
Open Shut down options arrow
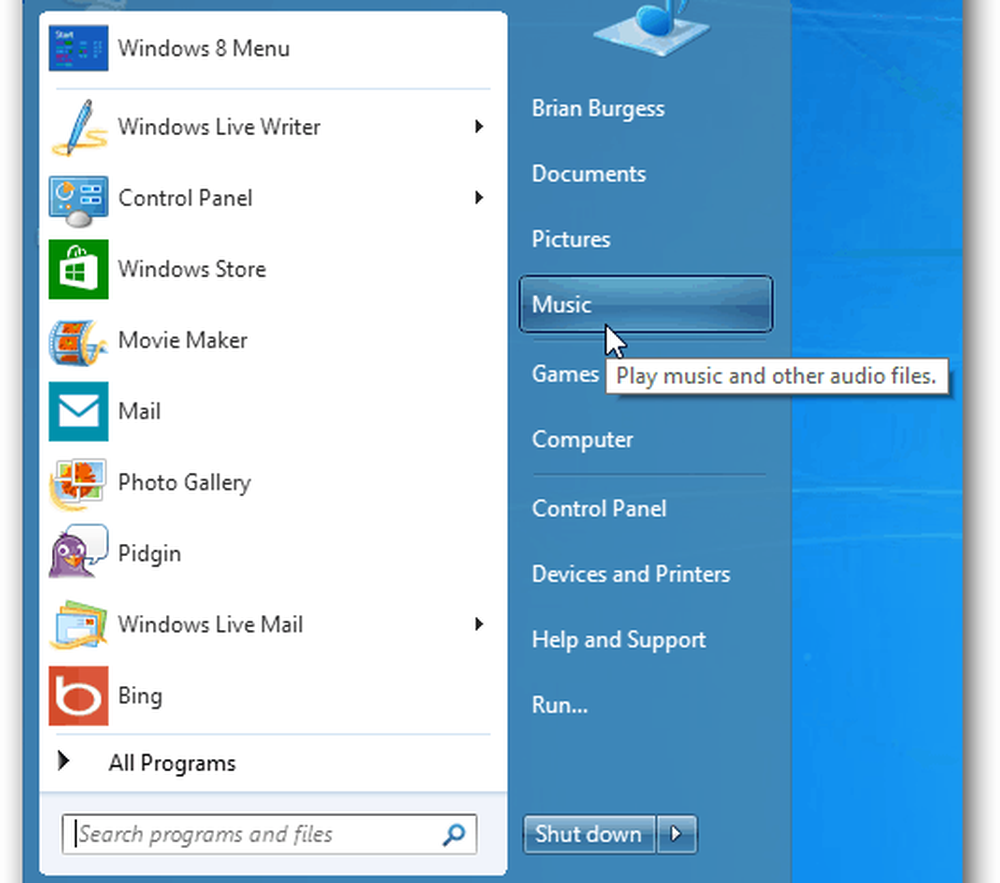[x=677, y=833]
